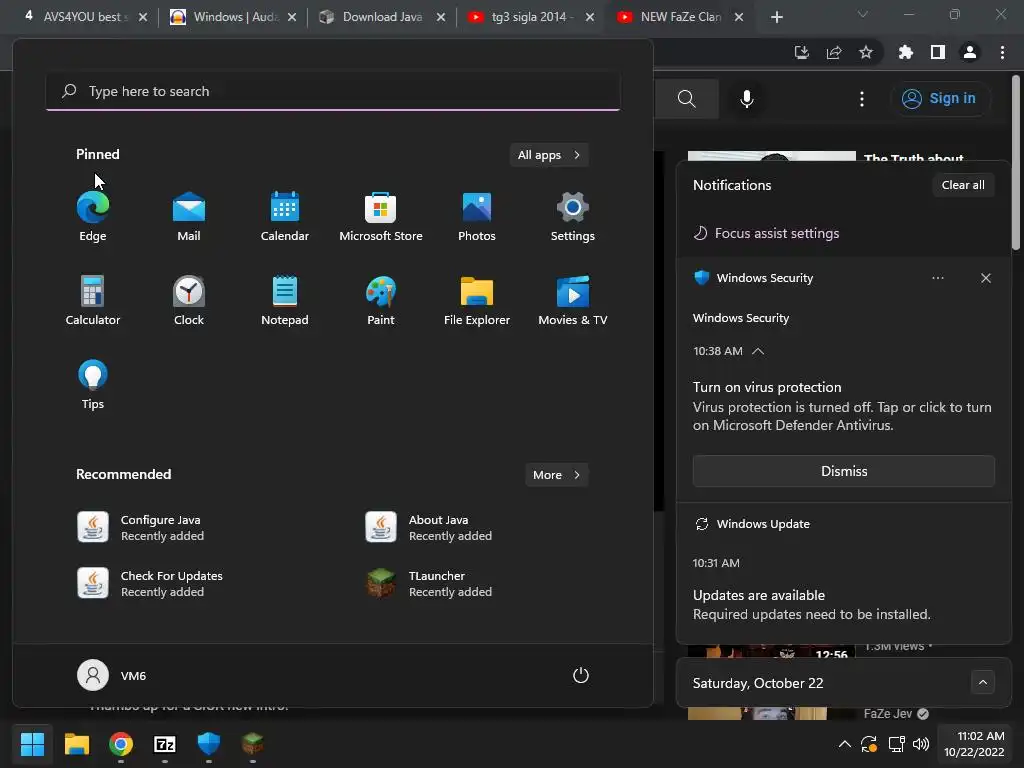Sign in to YouTube
1024x768 pixels.
pos(939,99)
